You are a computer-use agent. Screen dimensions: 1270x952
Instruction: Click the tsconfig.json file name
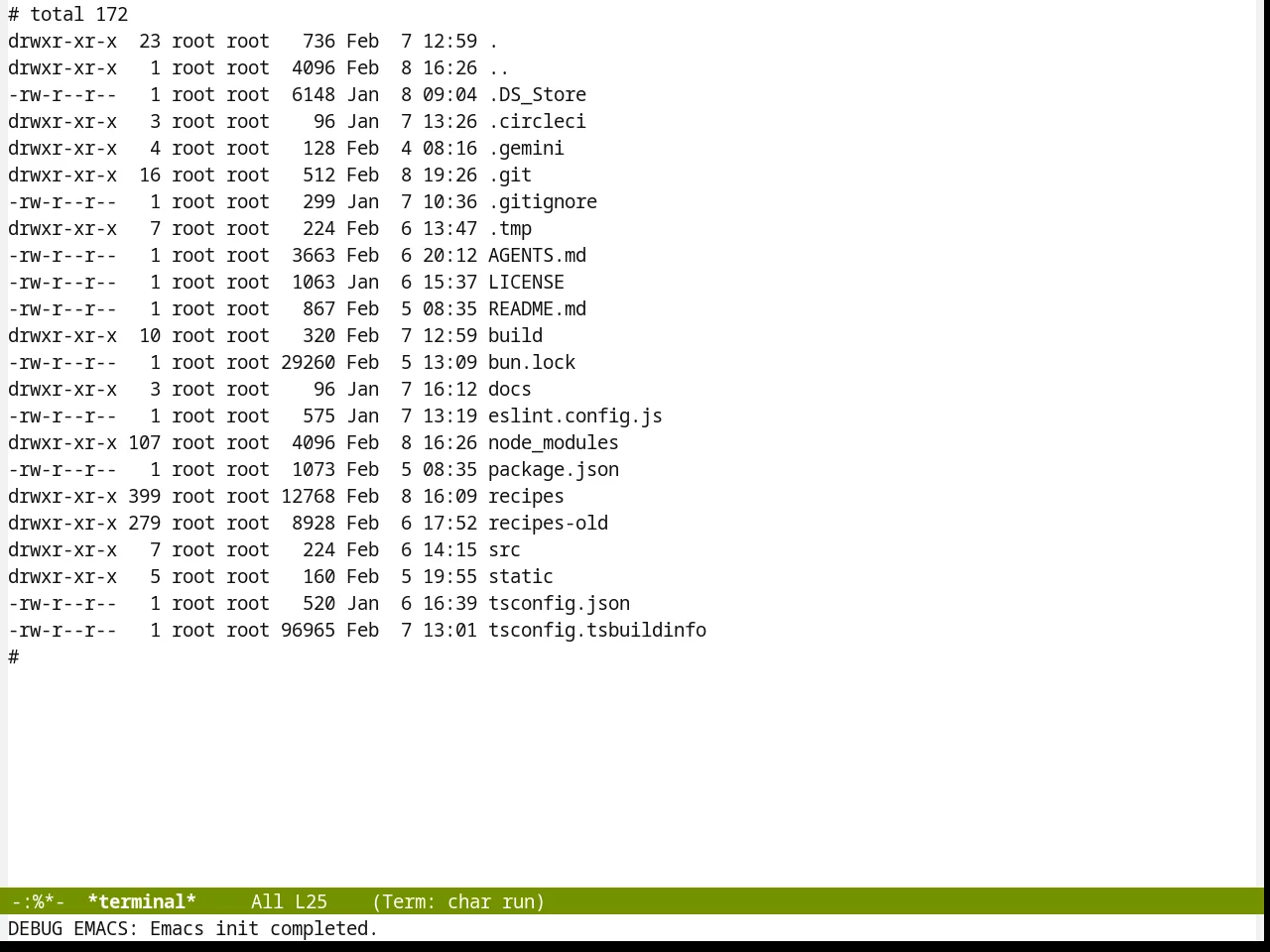[x=559, y=603]
